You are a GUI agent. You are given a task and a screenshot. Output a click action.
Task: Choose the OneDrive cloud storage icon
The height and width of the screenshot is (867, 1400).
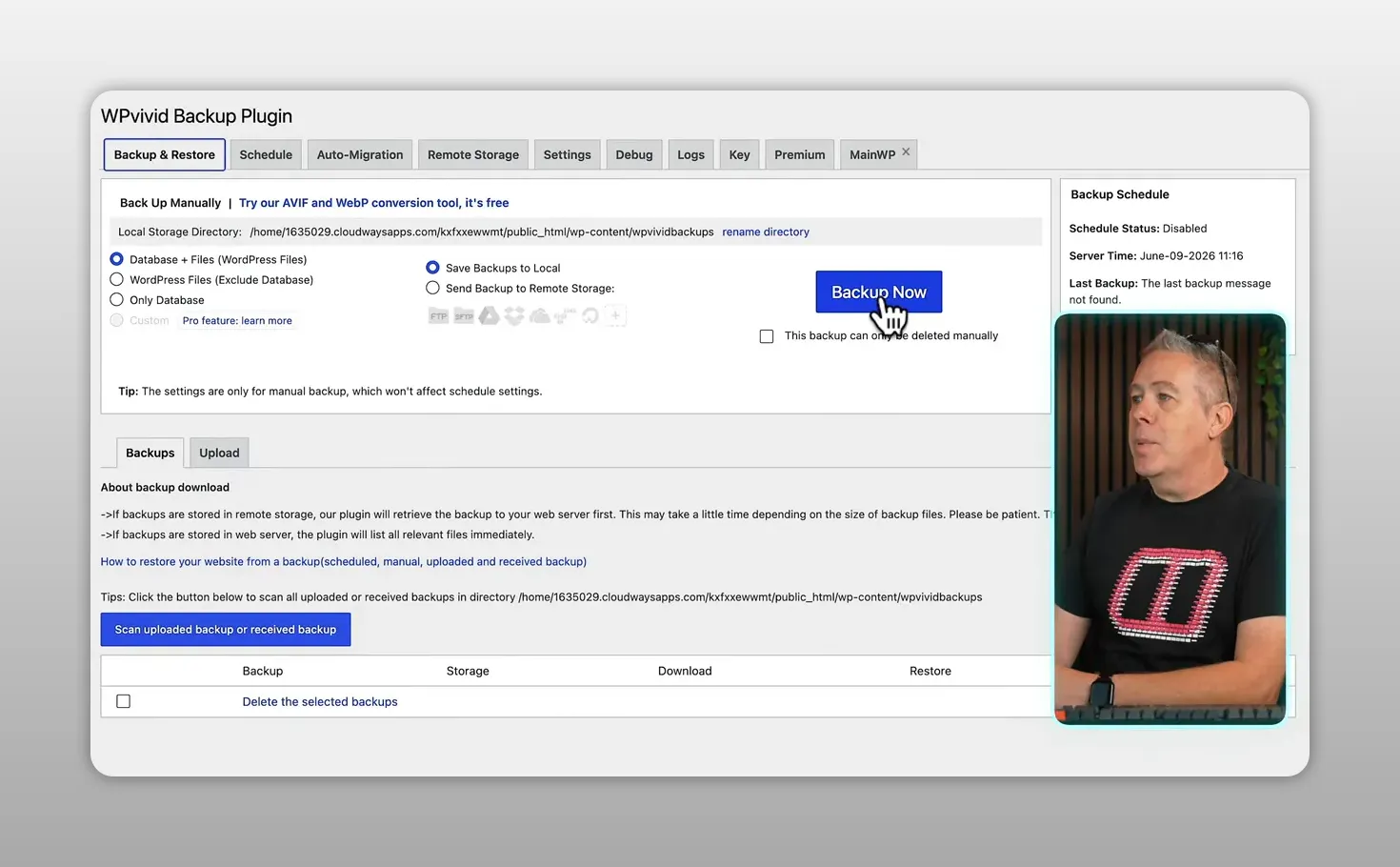point(539,315)
